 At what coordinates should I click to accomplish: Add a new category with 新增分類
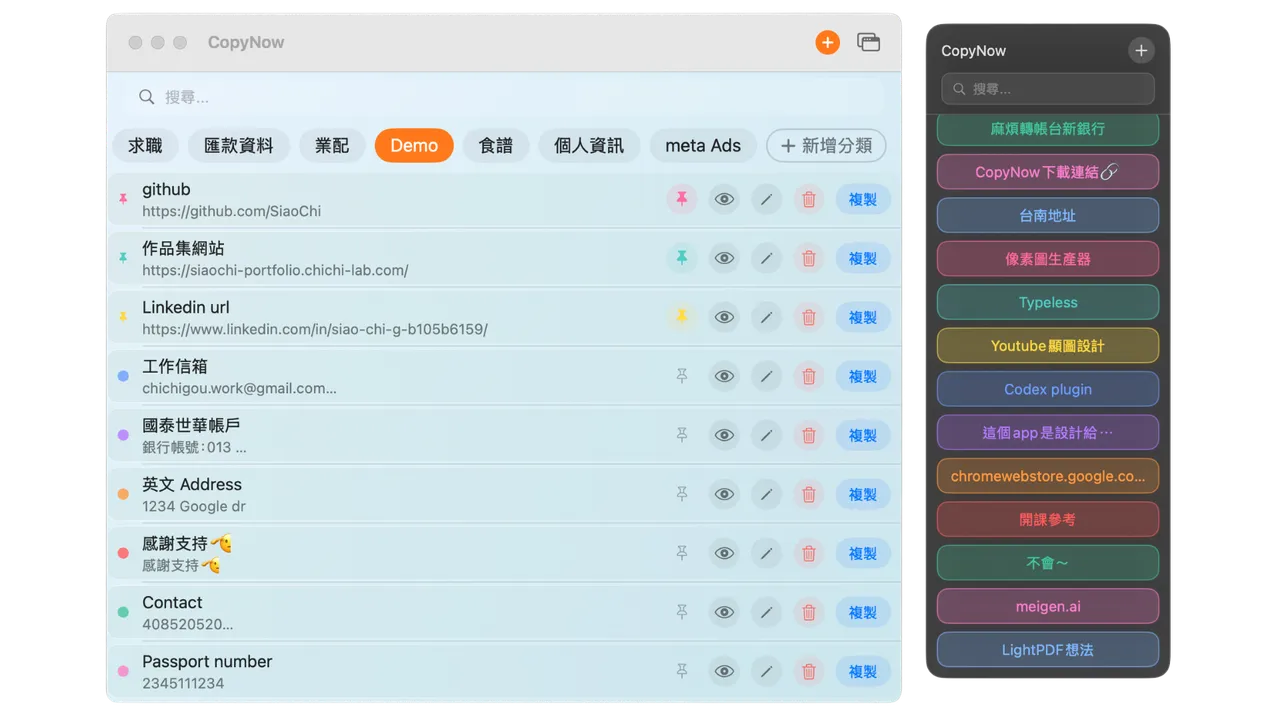pos(826,145)
